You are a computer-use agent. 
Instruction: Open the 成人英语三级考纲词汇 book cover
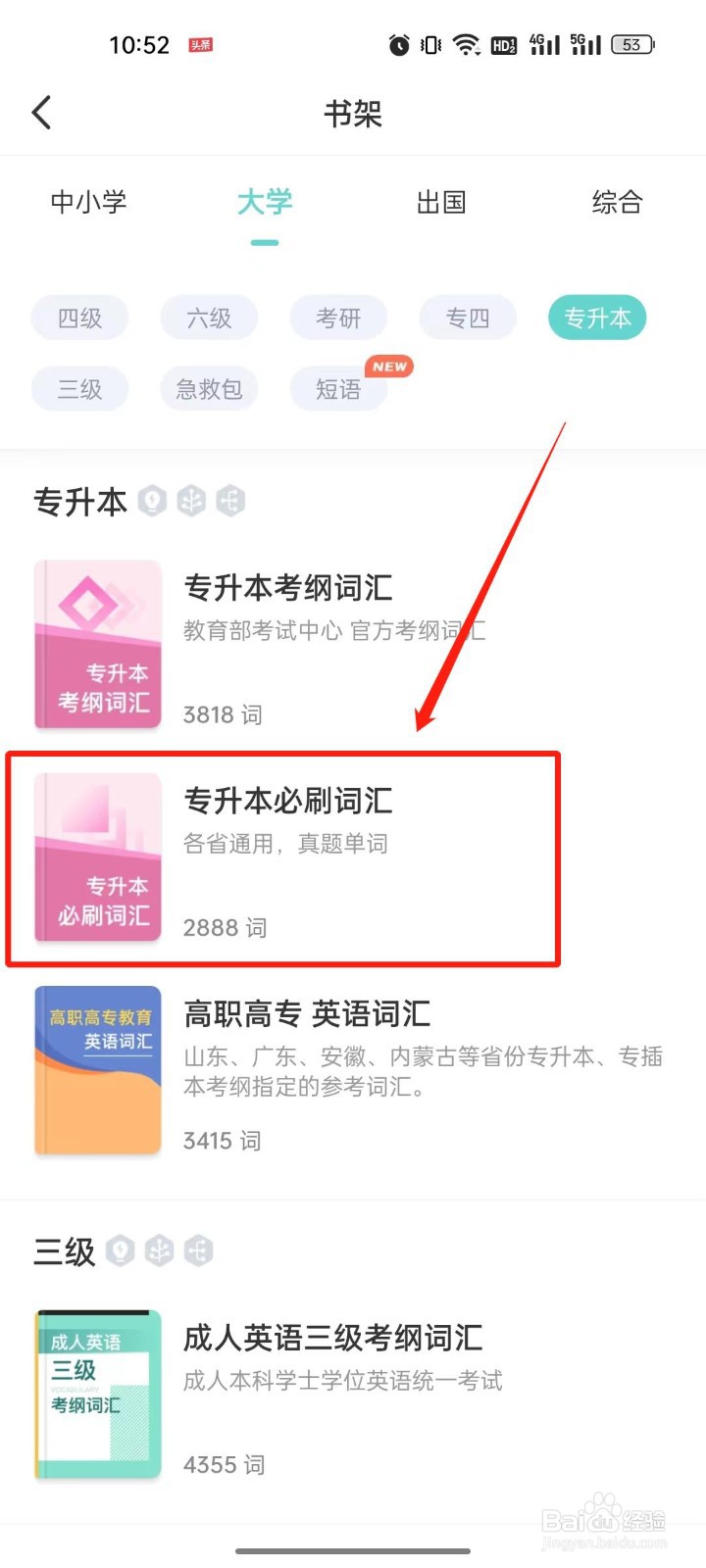click(x=98, y=1394)
